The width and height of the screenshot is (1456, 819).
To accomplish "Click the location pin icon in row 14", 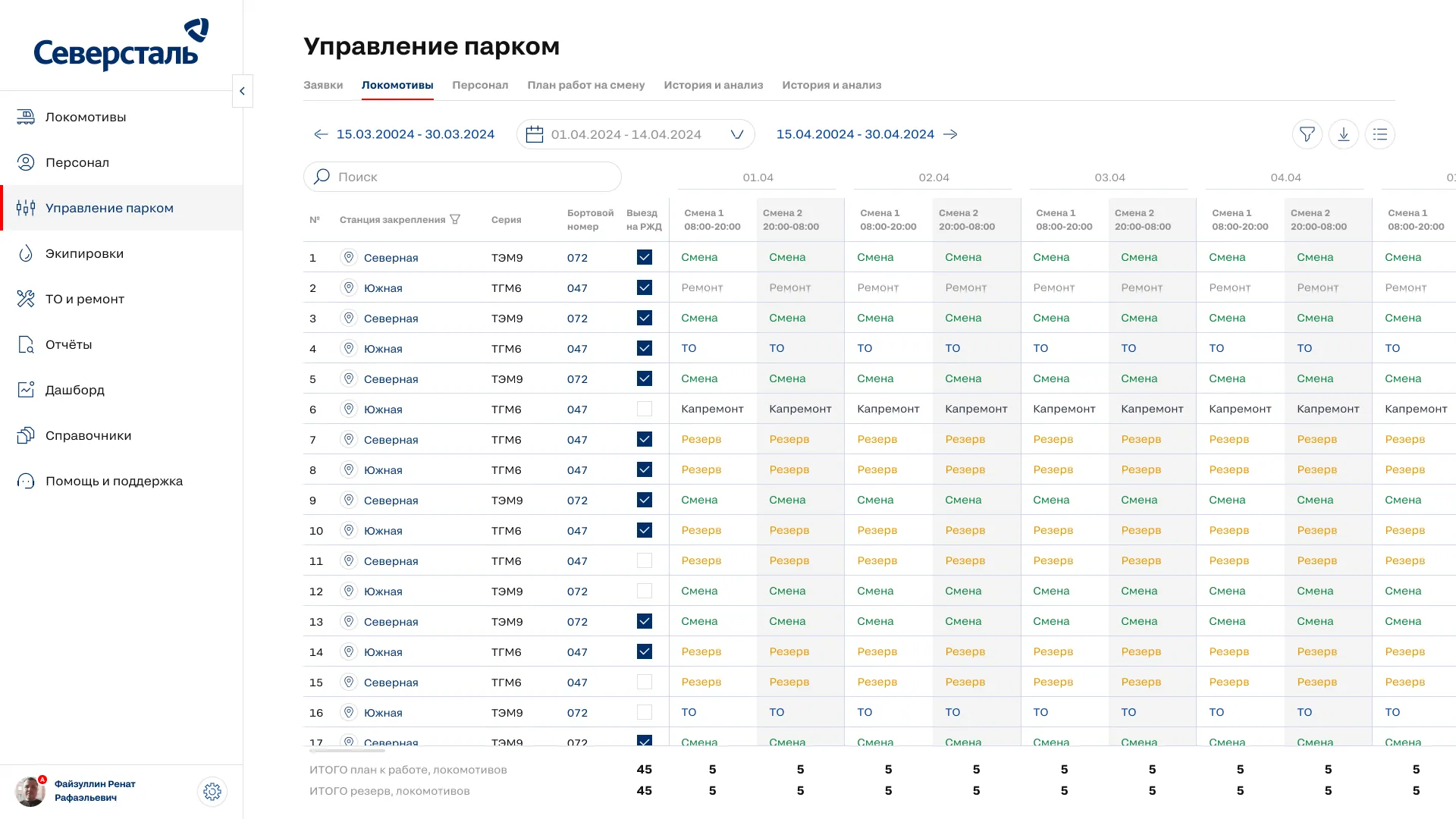I will [349, 651].
